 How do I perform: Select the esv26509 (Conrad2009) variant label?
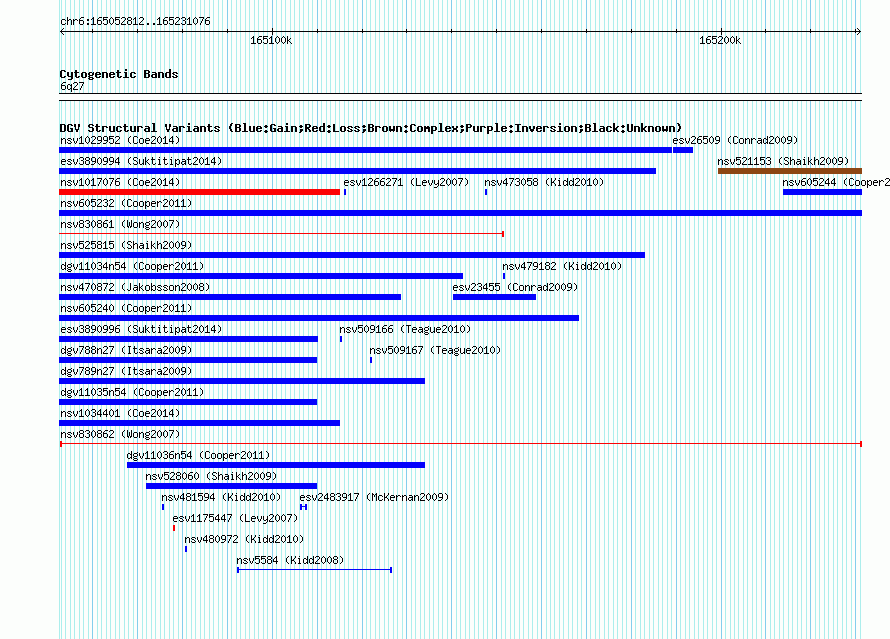click(735, 140)
